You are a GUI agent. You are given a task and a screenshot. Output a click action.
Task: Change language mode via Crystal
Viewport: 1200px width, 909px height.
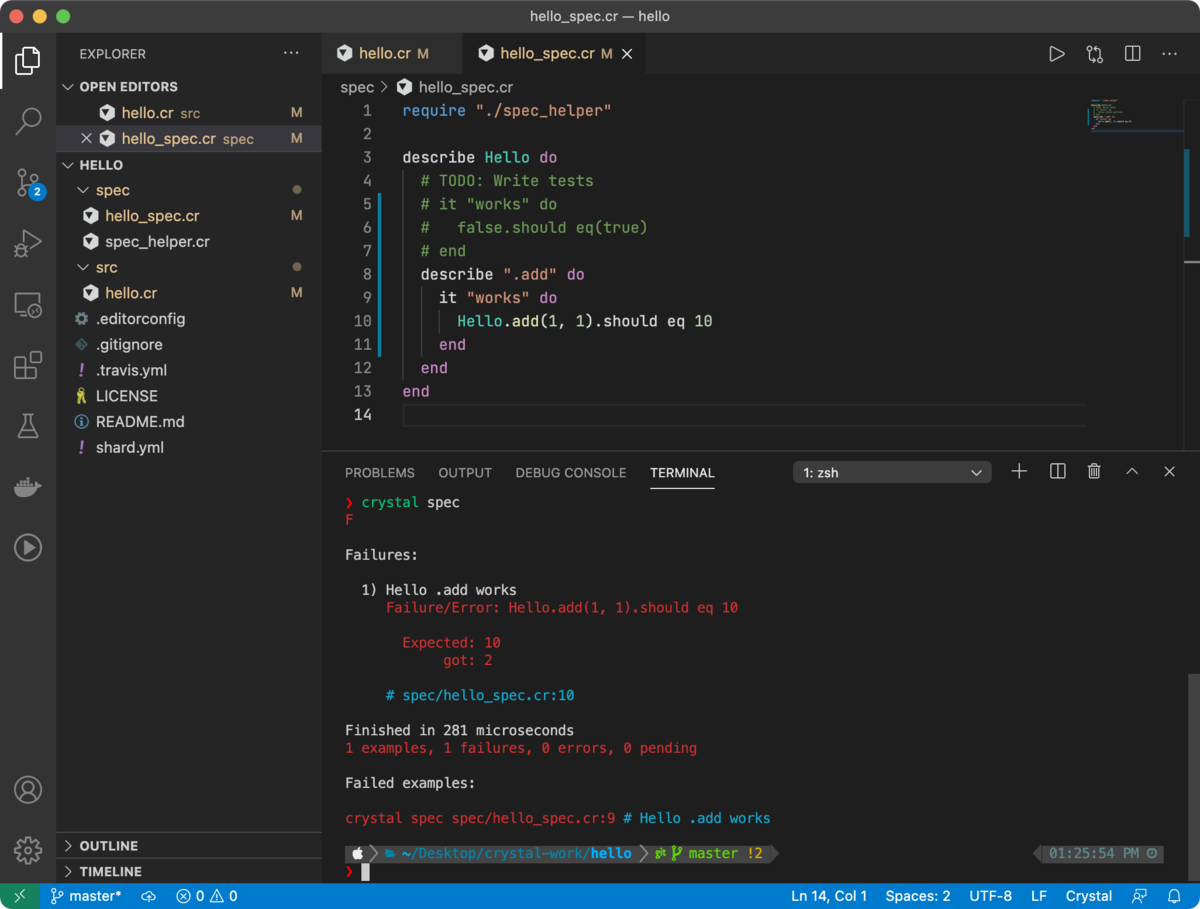tap(1089, 896)
